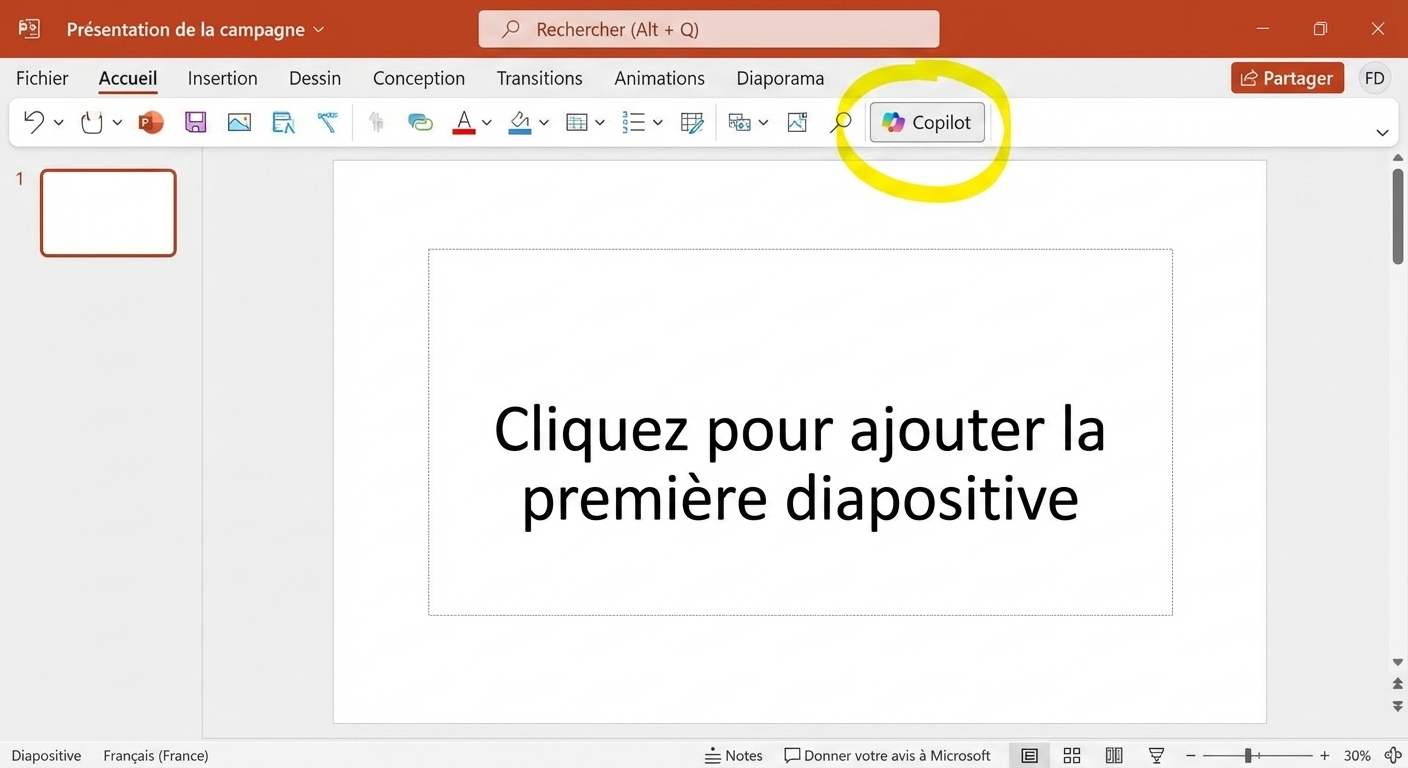
Task: Switch to Normal view icon
Action: point(1029,756)
